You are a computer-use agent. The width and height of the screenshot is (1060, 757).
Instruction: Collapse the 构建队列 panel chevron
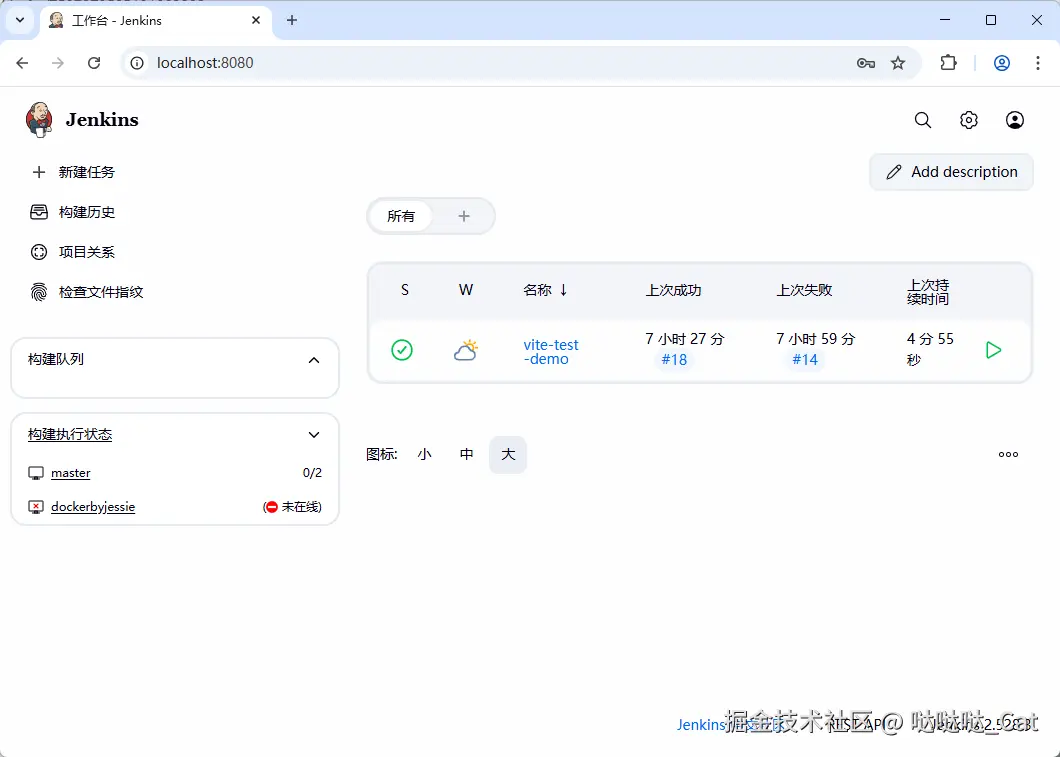tap(314, 360)
